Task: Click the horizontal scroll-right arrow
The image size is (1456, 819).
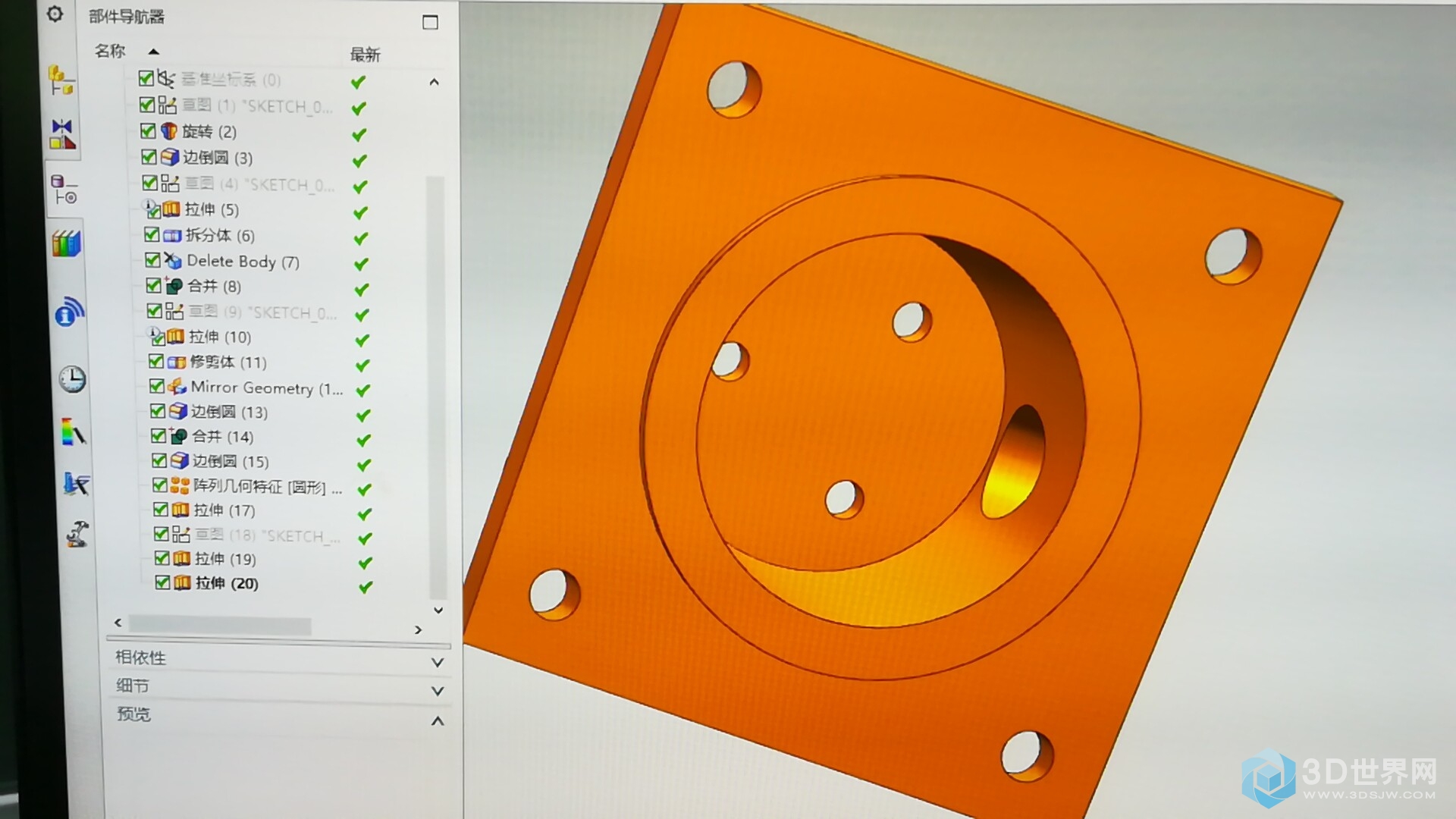Action: tap(418, 629)
